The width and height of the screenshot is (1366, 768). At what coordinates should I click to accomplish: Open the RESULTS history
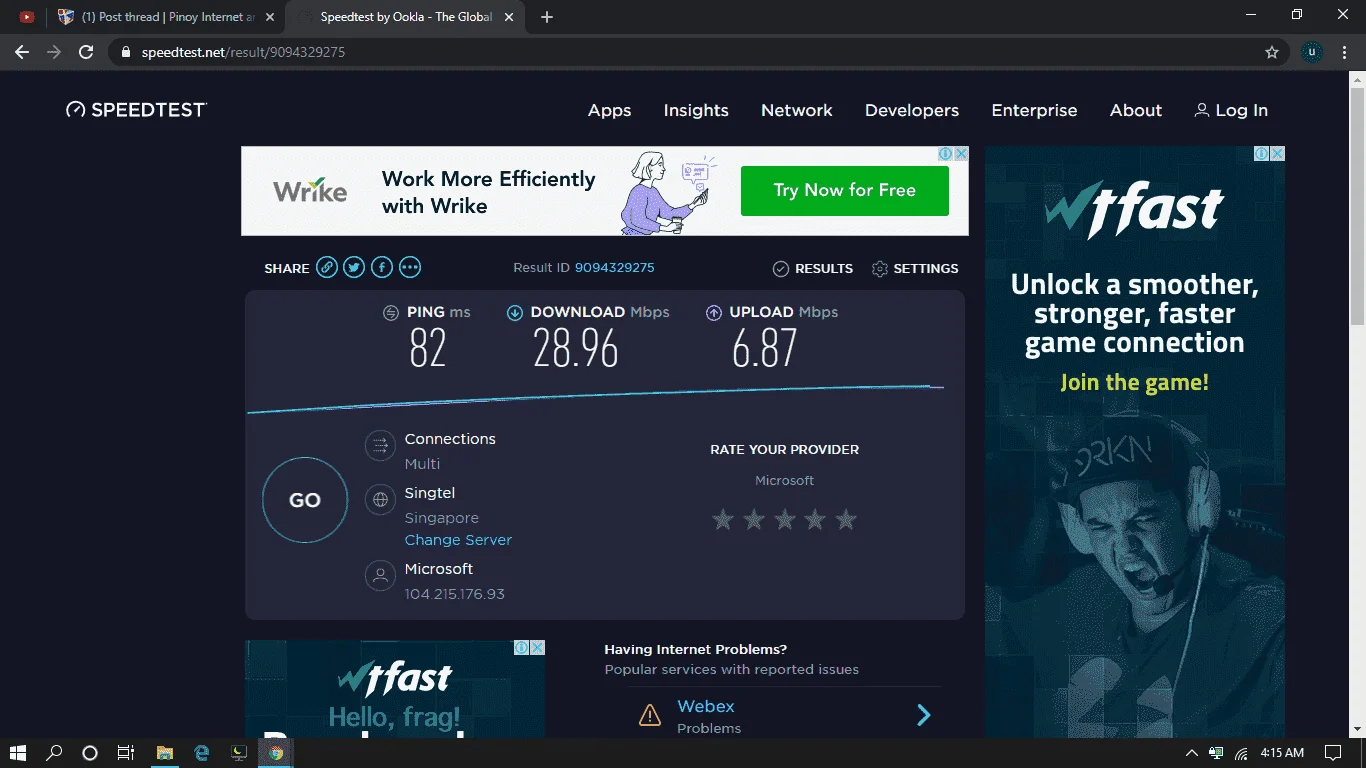click(x=813, y=268)
